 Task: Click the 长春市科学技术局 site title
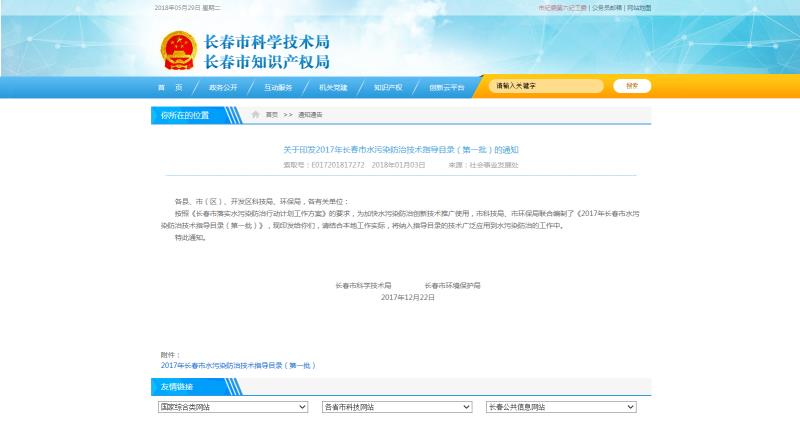[266, 42]
